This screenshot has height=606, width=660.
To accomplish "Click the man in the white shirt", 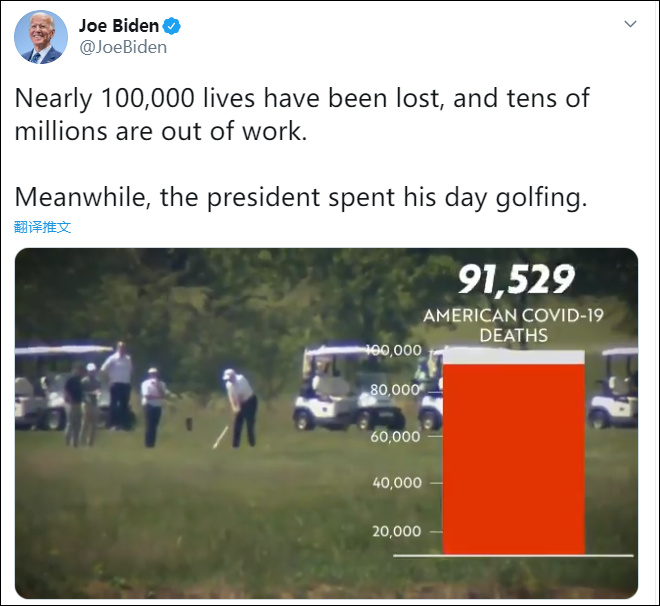I will 118,380.
